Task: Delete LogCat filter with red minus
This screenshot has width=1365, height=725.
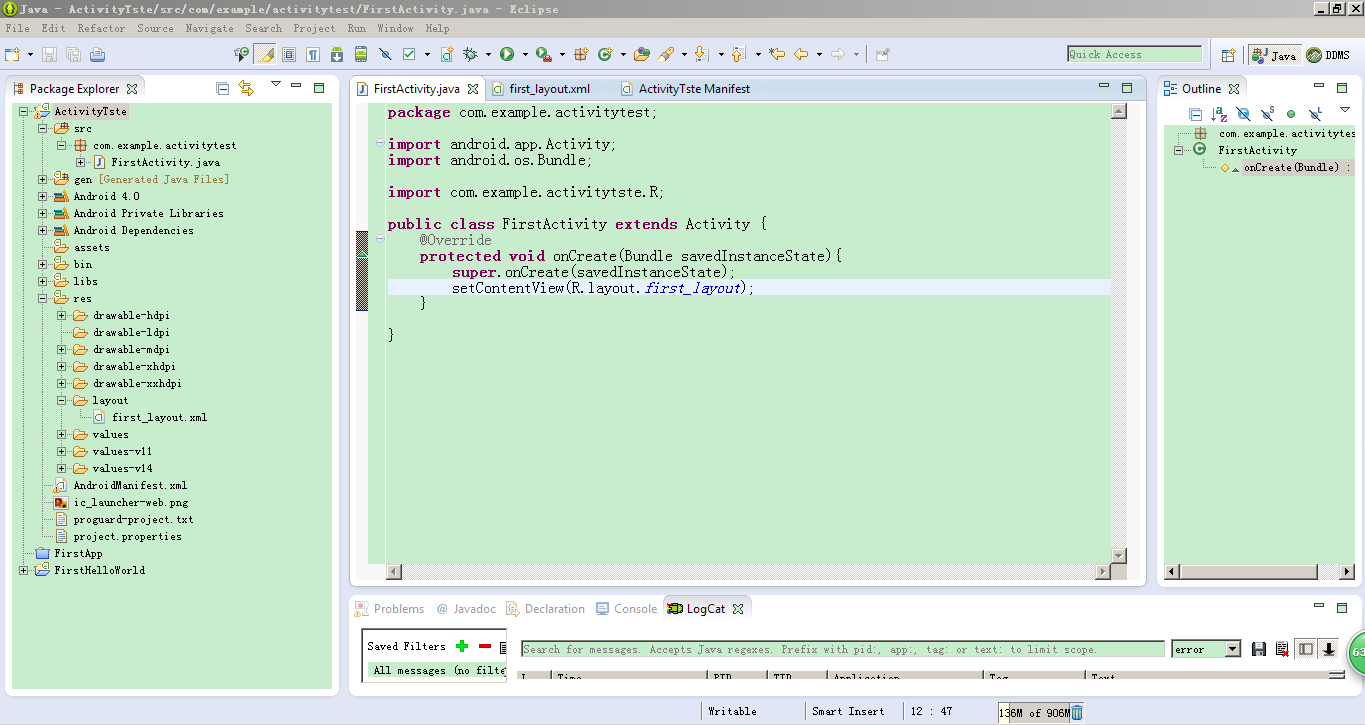Action: click(x=485, y=647)
